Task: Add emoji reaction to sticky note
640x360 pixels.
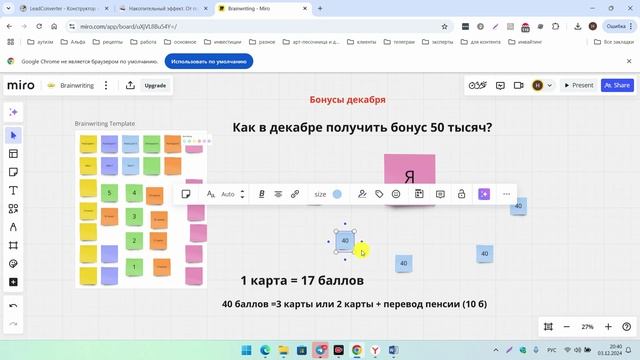Action: (x=396, y=194)
